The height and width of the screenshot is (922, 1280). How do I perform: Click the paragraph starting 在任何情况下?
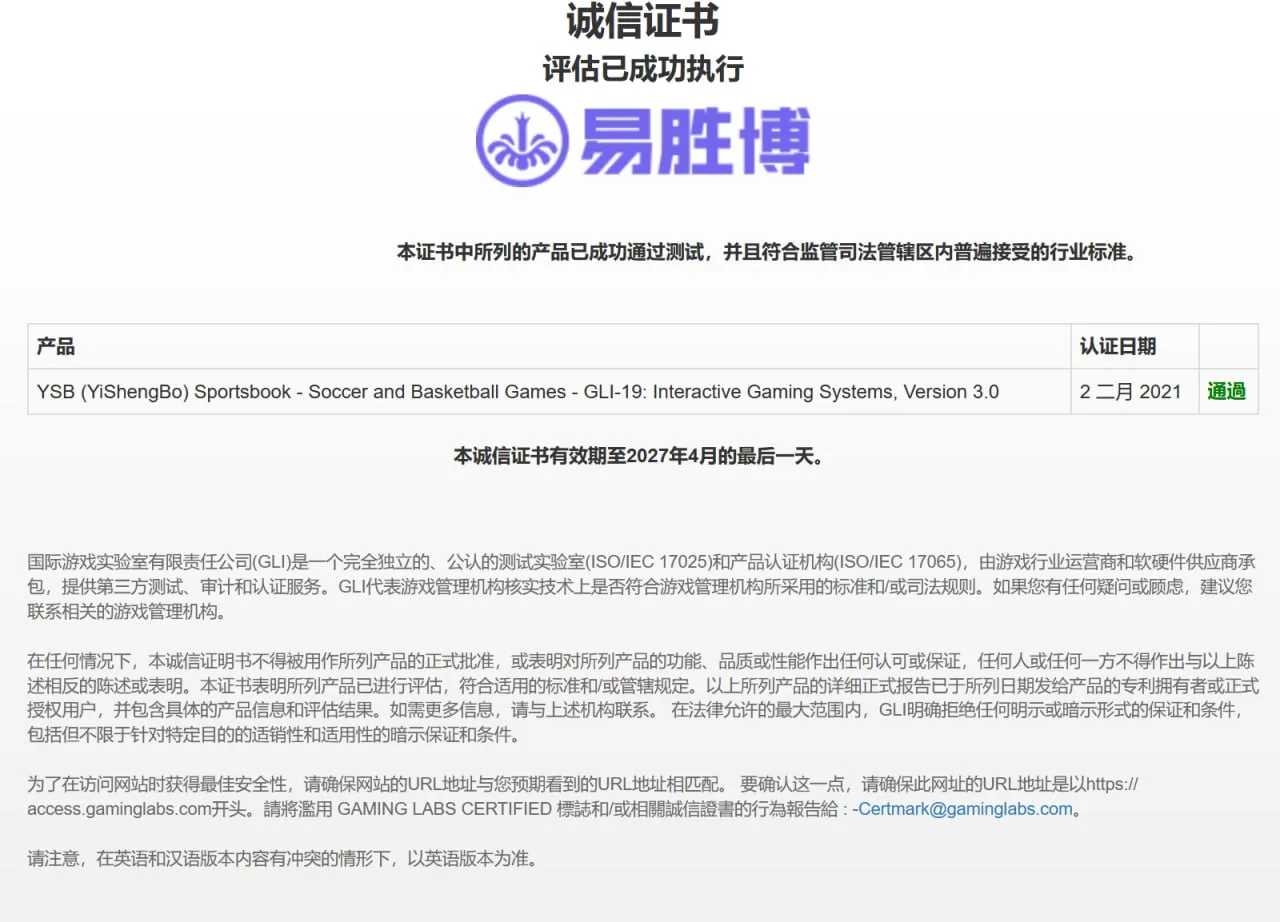643,698
